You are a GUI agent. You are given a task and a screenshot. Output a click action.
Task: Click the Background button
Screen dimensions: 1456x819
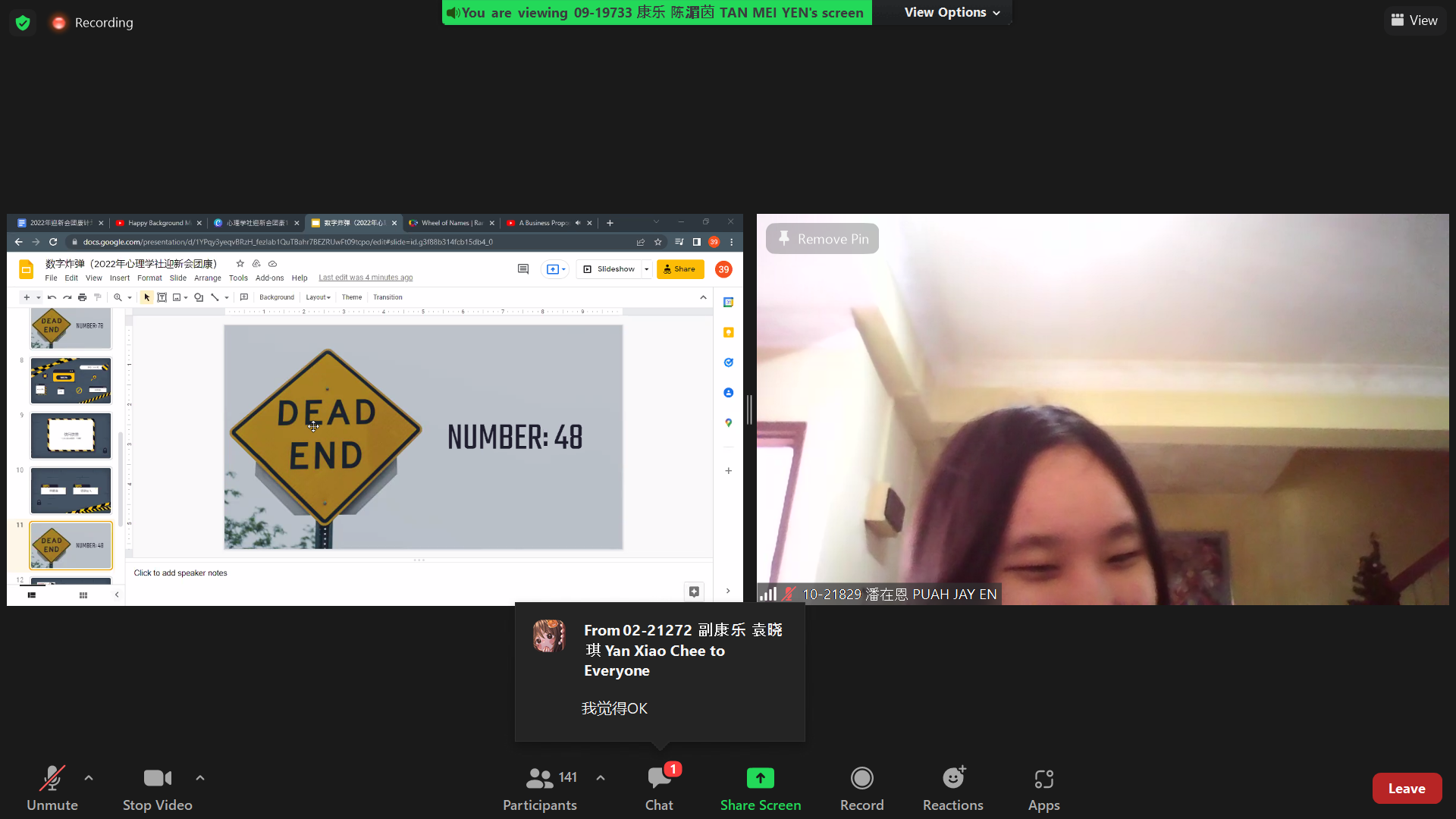coord(276,297)
